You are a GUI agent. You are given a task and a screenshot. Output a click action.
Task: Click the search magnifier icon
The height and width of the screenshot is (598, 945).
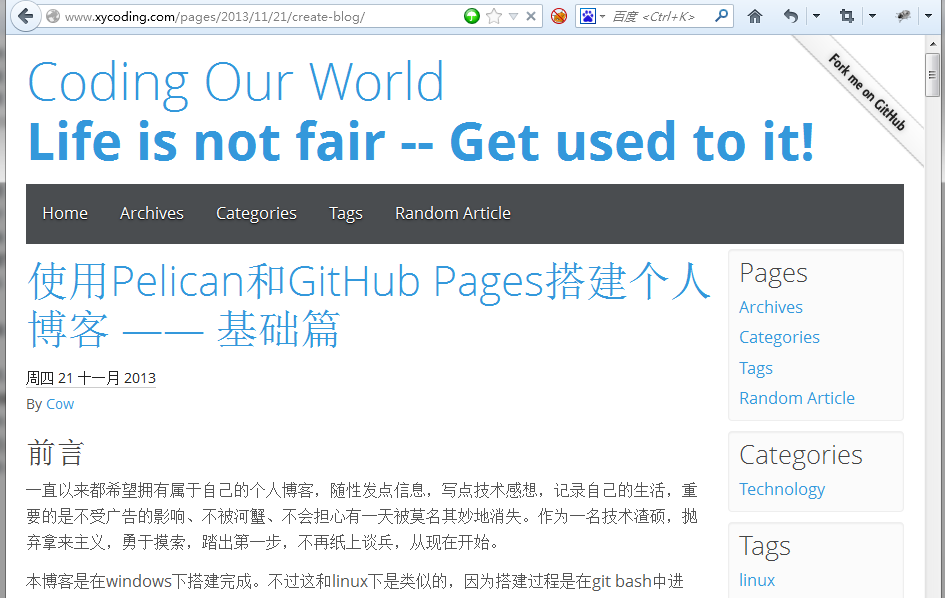(x=721, y=16)
